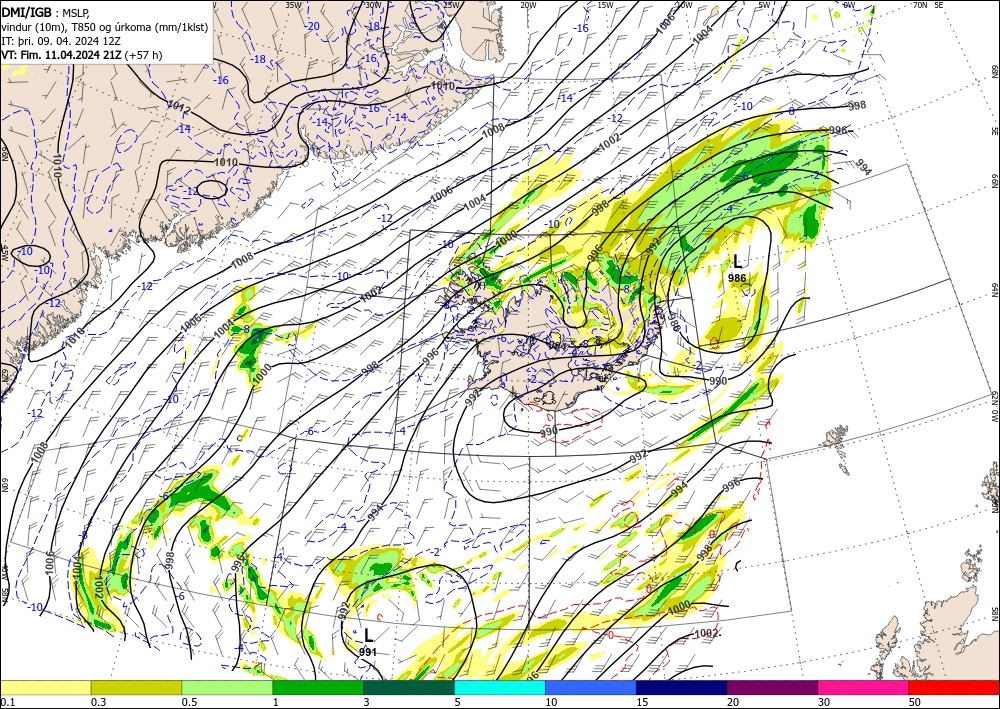Click the '15' legend scale value
The width and height of the screenshot is (1000, 709).
coord(642,702)
